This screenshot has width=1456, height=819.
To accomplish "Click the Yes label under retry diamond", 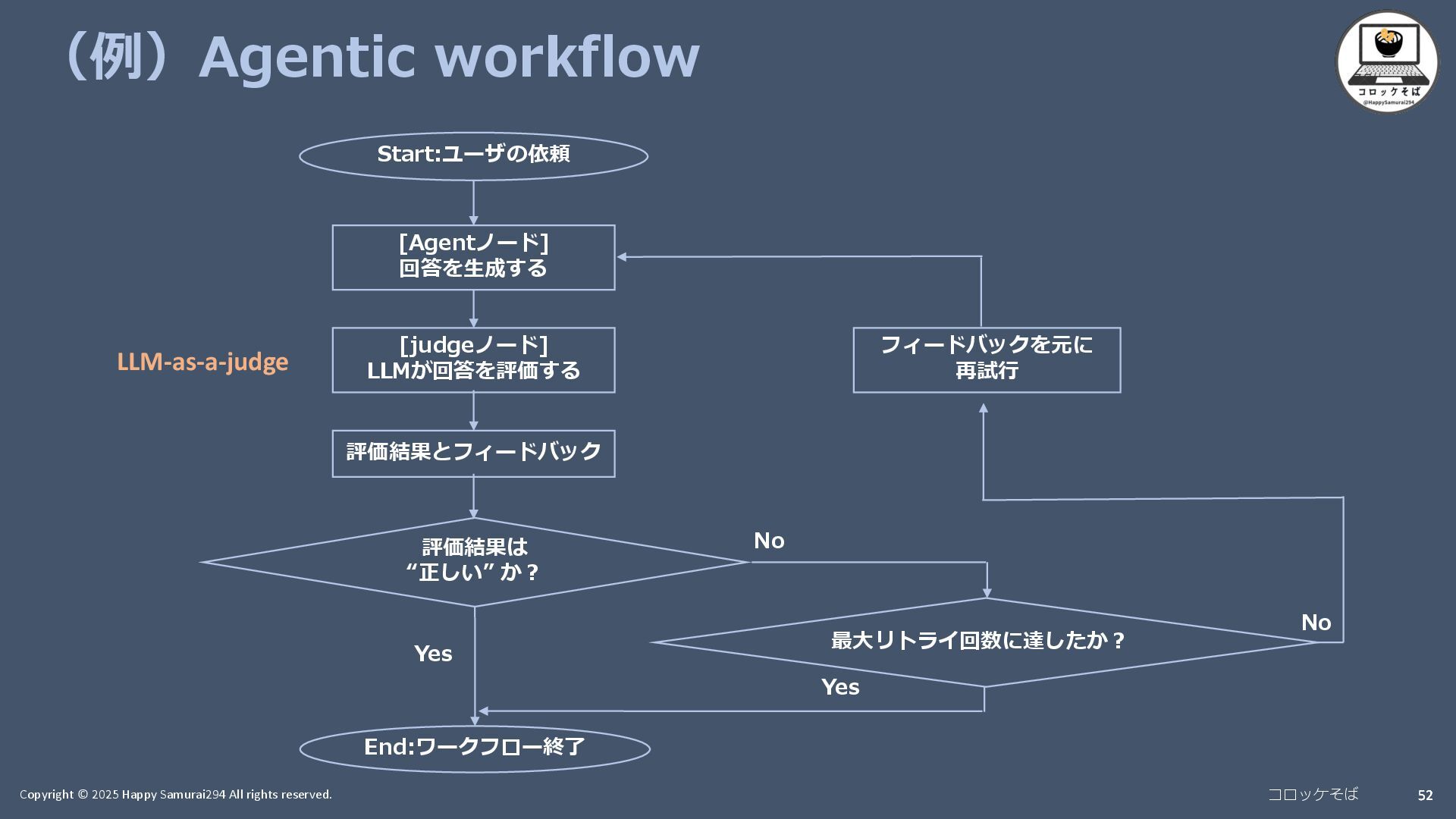I will point(840,687).
